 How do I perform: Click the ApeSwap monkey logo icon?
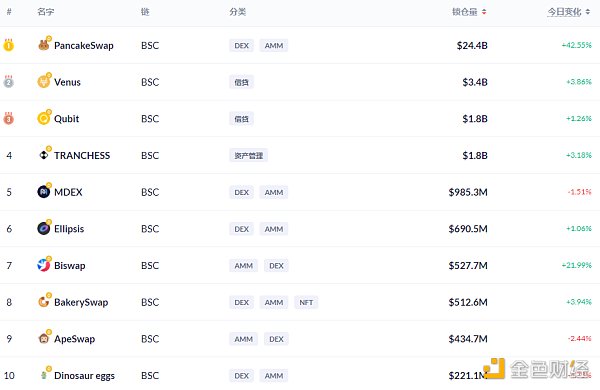[44, 338]
